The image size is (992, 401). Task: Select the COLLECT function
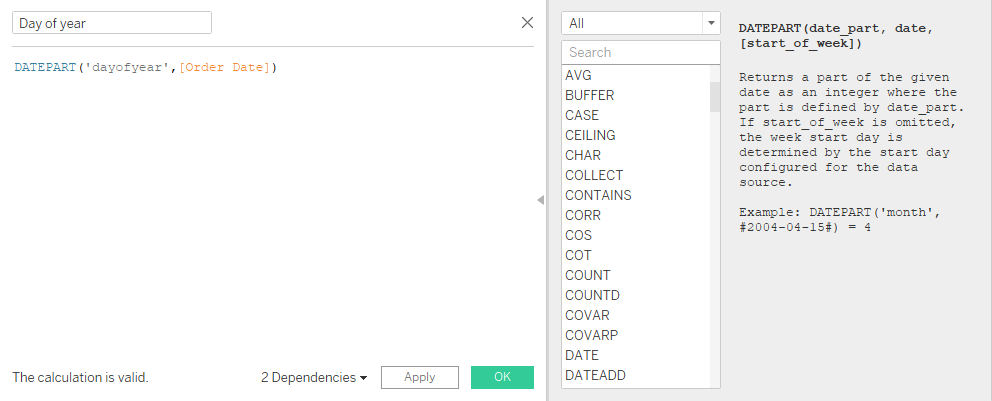pos(593,175)
